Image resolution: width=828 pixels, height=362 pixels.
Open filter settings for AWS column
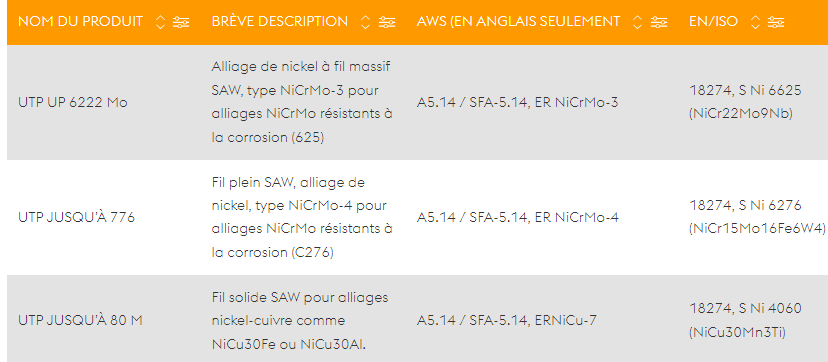(658, 22)
